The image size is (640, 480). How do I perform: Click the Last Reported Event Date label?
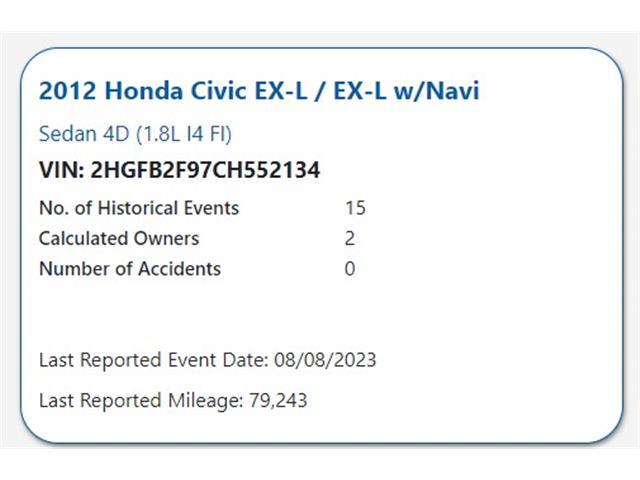tap(152, 360)
